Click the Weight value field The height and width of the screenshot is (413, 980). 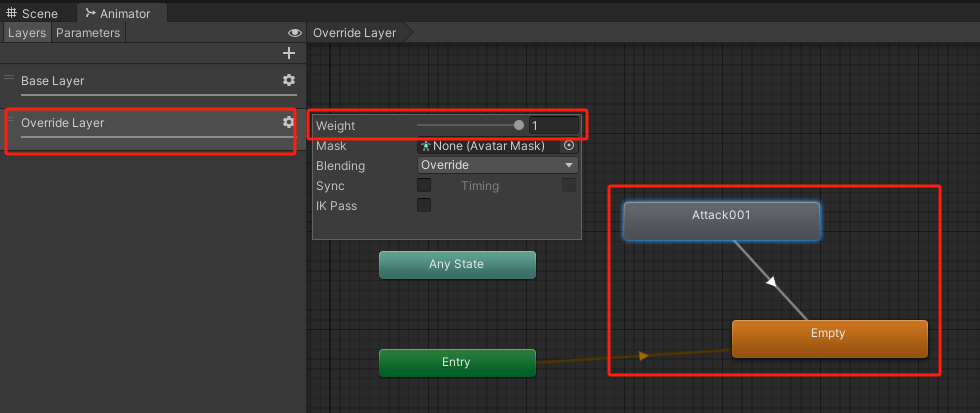(554, 126)
